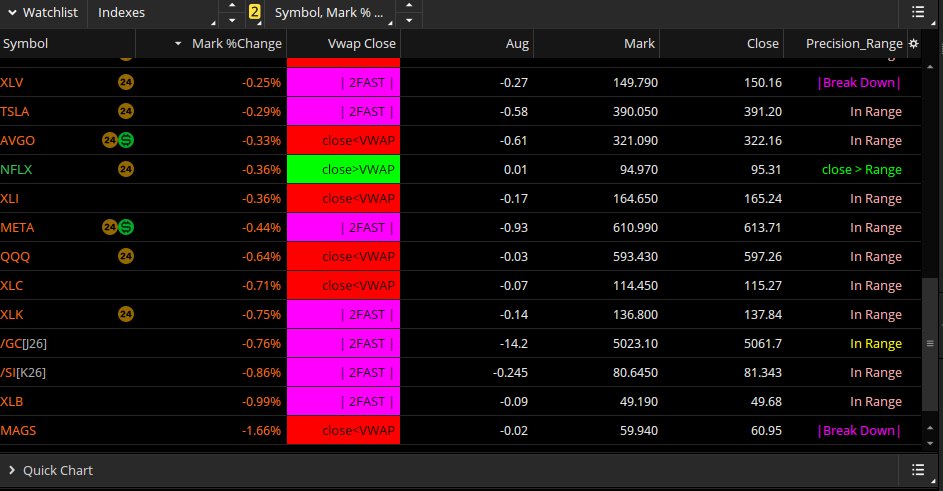Click Mark value 390.050 for TSLA
Image resolution: width=943 pixels, height=491 pixels.
(x=635, y=111)
